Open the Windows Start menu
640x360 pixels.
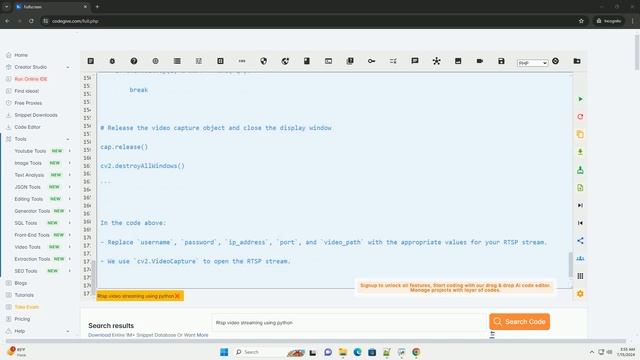tap(224, 352)
